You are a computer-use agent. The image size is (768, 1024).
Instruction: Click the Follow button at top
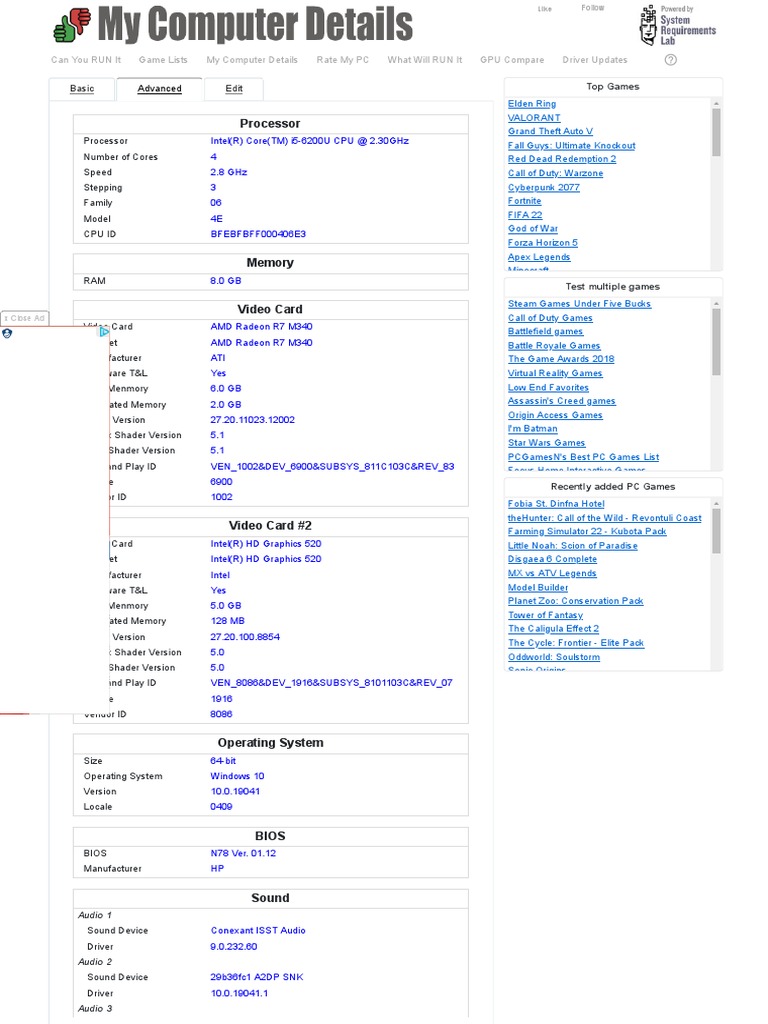(593, 8)
